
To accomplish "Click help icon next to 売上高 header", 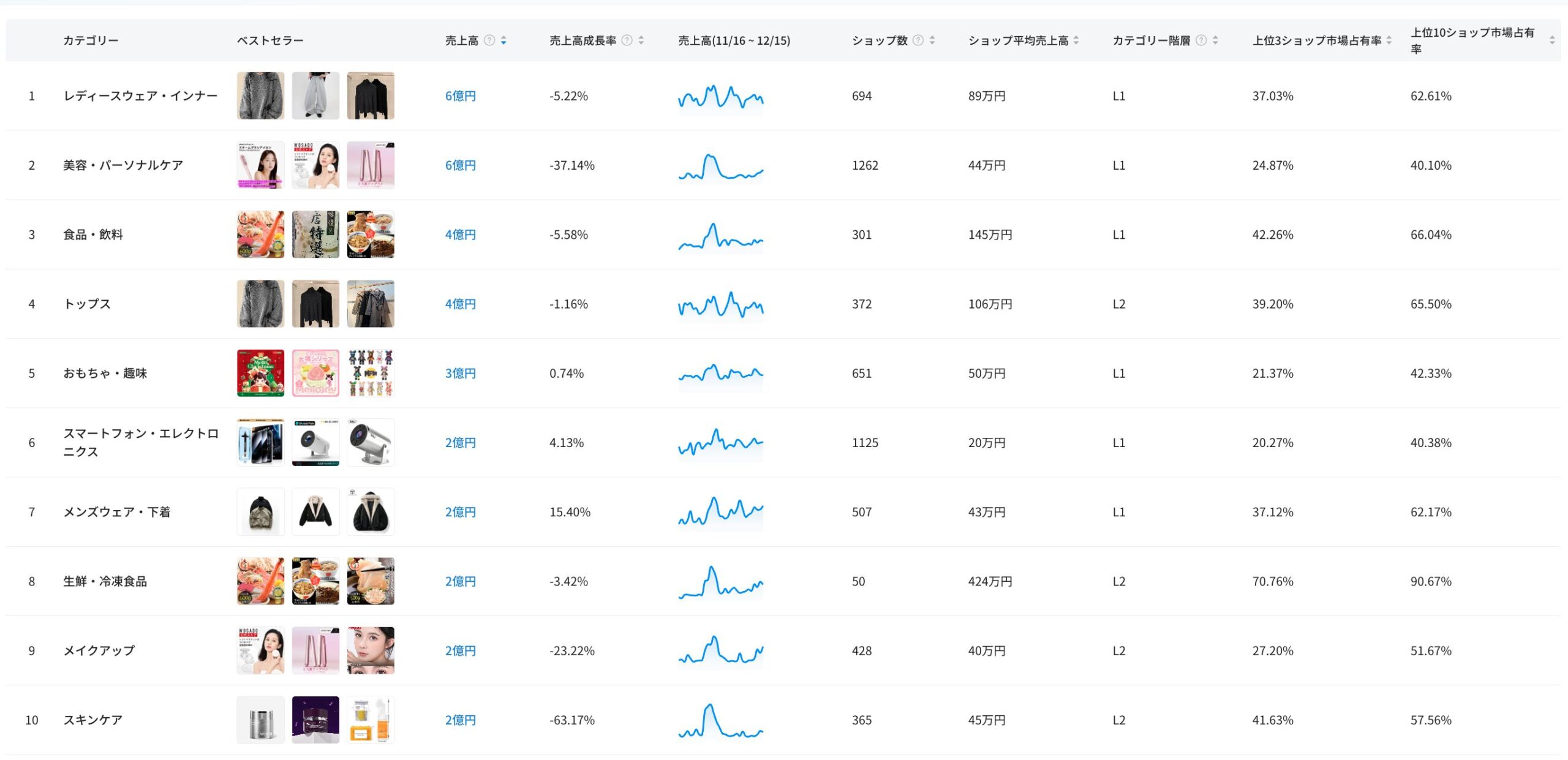I will click(x=489, y=40).
